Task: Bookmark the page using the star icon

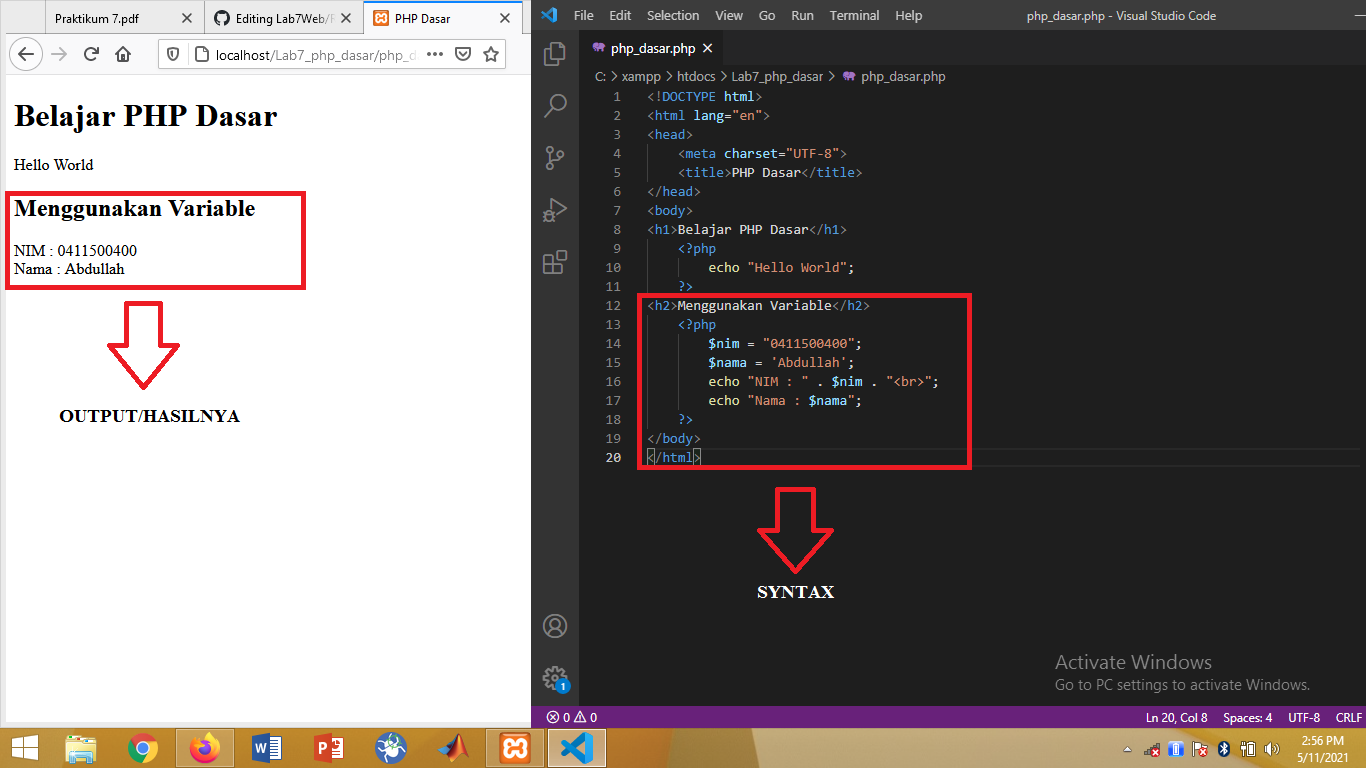Action: pyautogui.click(x=491, y=55)
